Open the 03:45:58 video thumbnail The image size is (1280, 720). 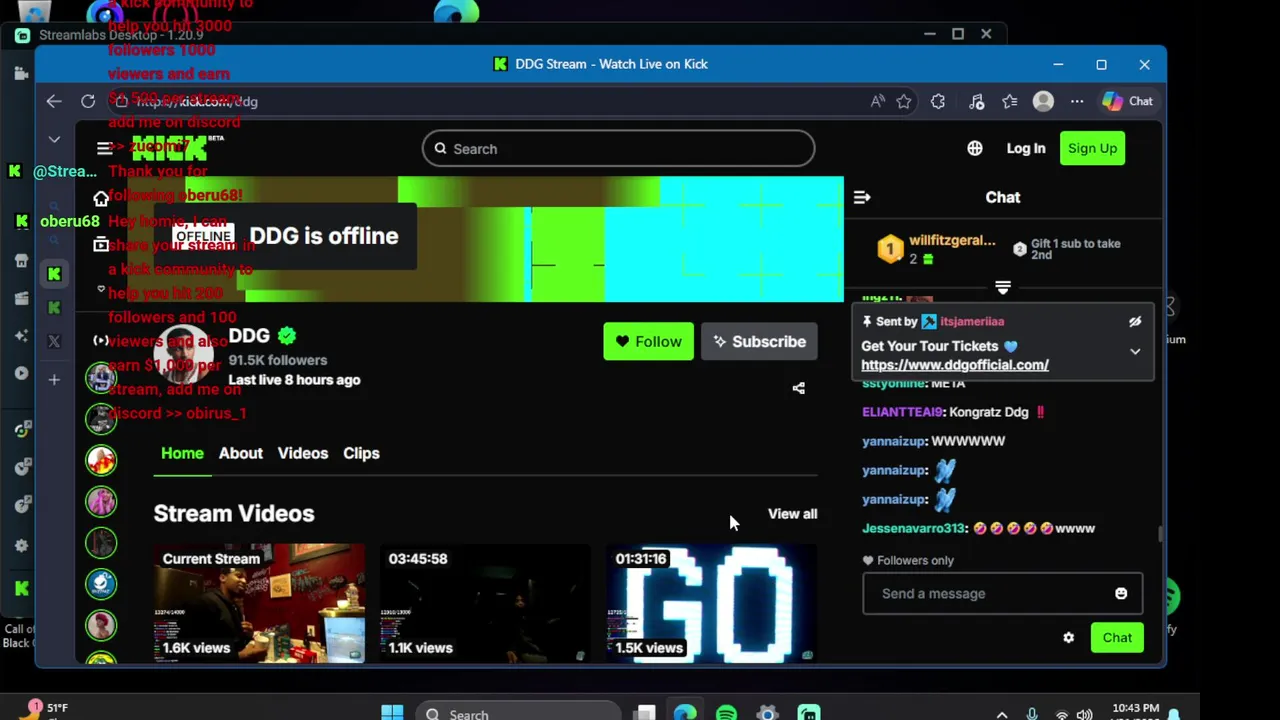click(x=485, y=603)
